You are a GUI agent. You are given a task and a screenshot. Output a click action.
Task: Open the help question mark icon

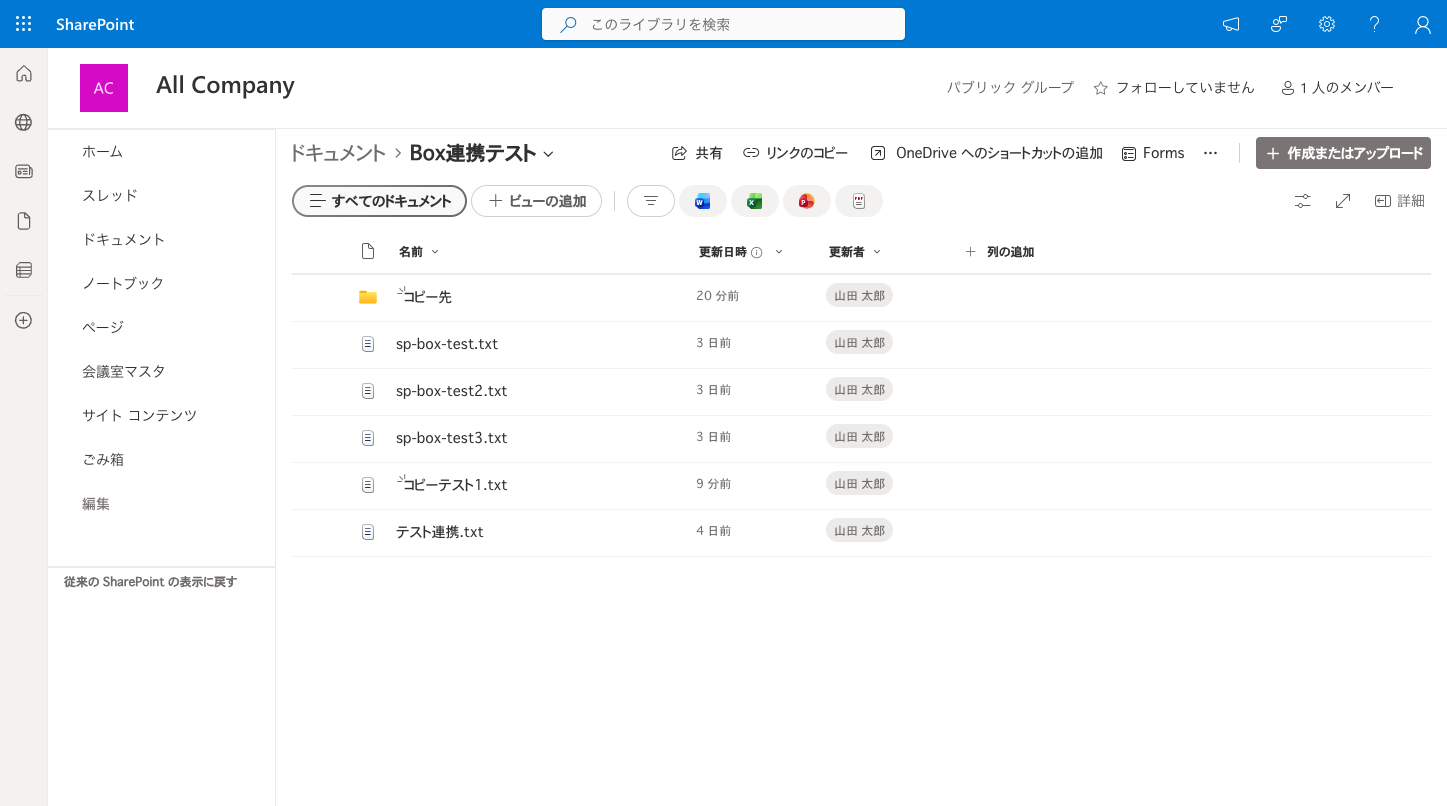tap(1375, 24)
